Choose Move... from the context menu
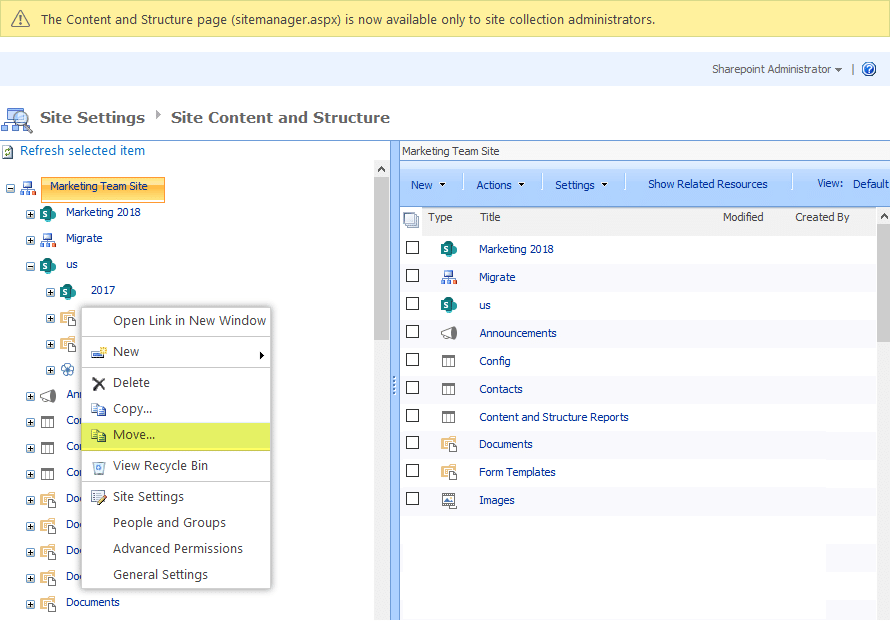The height and width of the screenshot is (621, 890). click(134, 435)
